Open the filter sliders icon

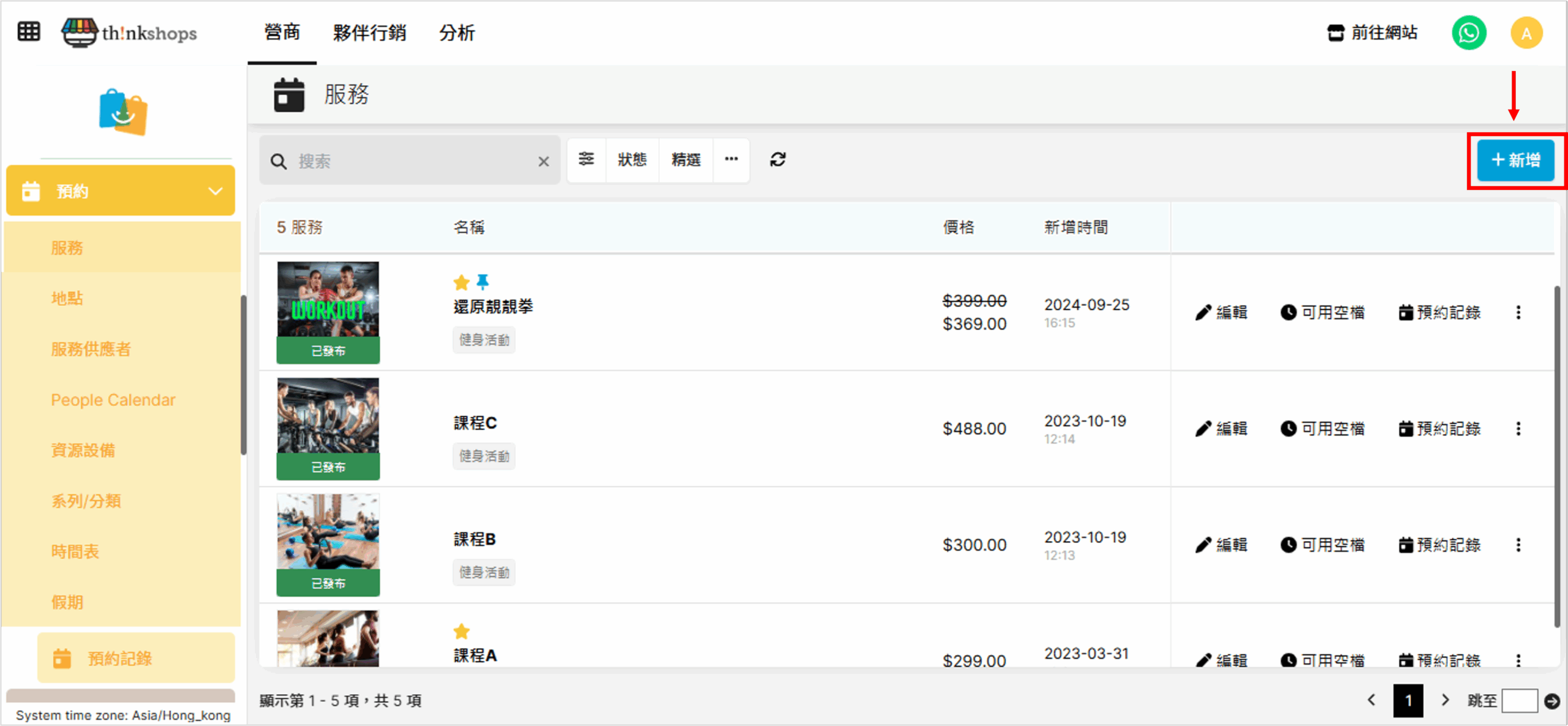(586, 160)
